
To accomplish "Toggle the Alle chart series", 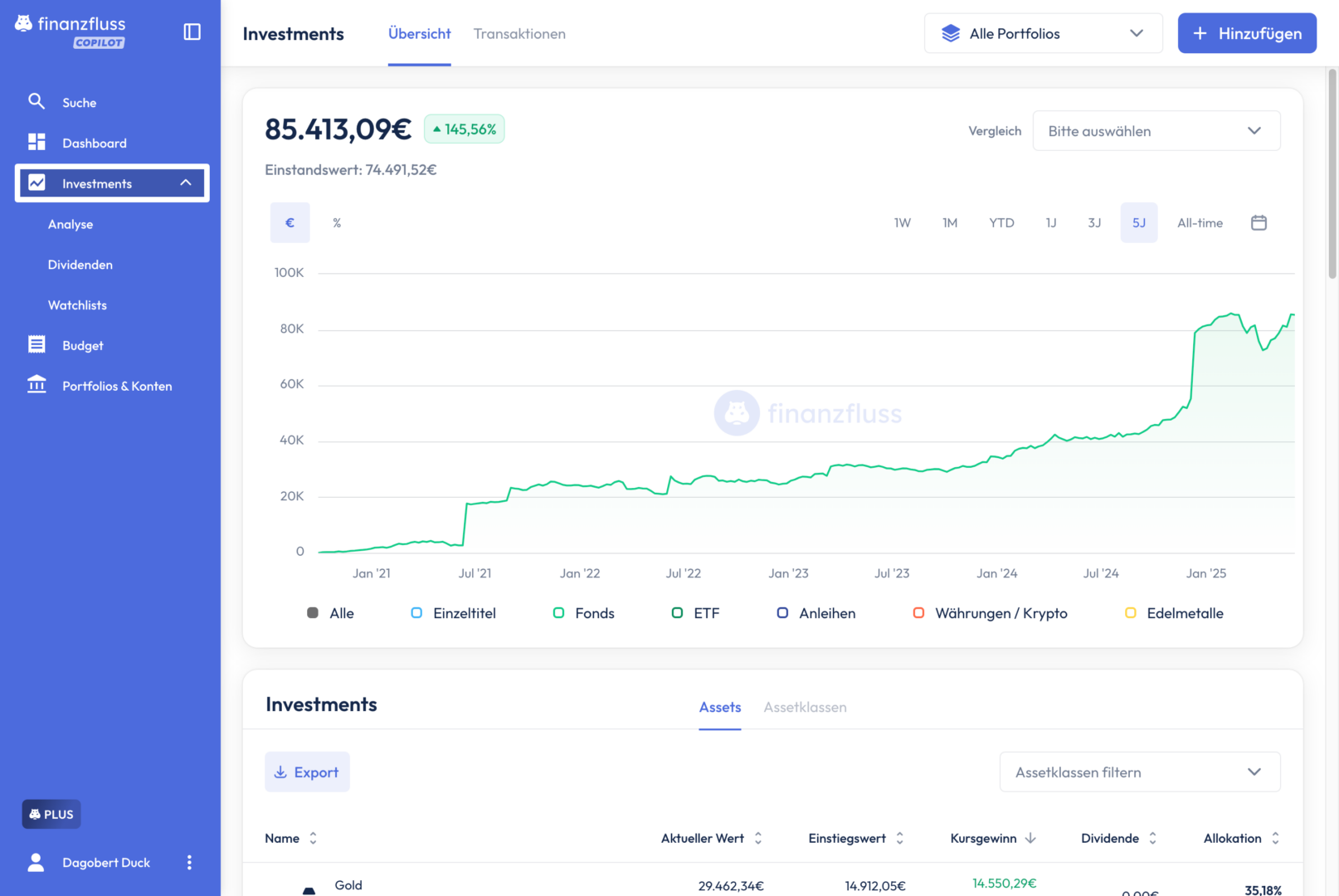I will coord(330,613).
